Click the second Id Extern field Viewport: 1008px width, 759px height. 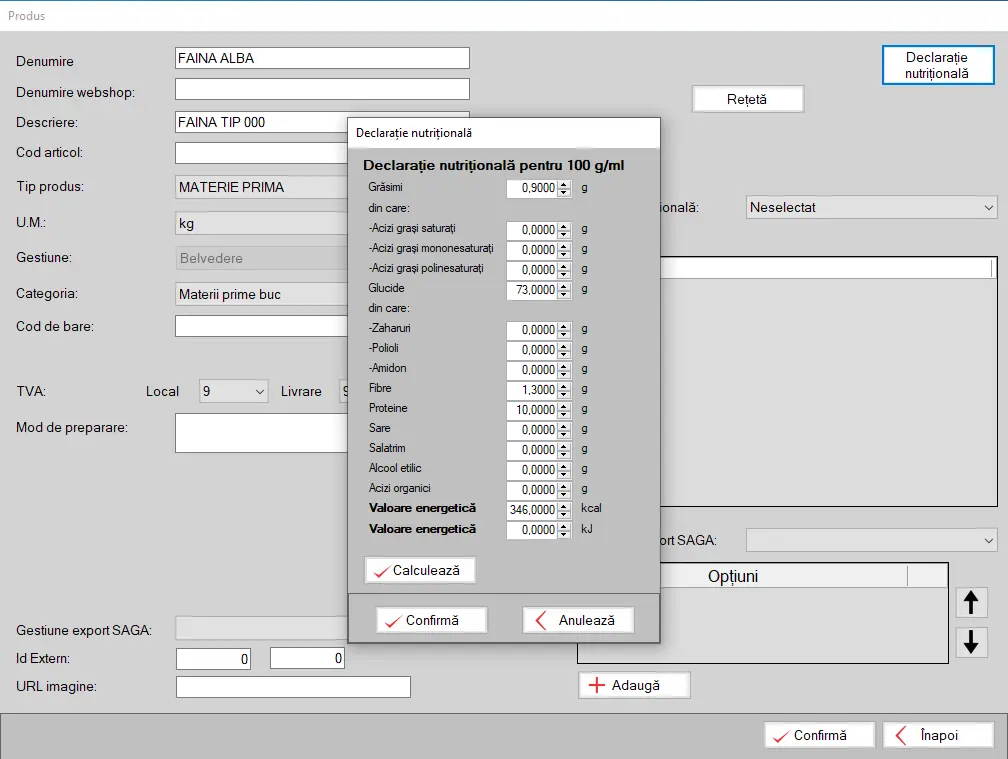coord(307,659)
